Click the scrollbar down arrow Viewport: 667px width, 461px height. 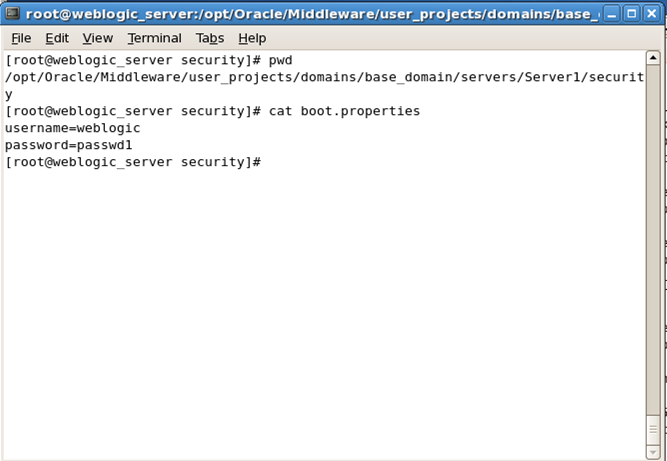(653, 450)
